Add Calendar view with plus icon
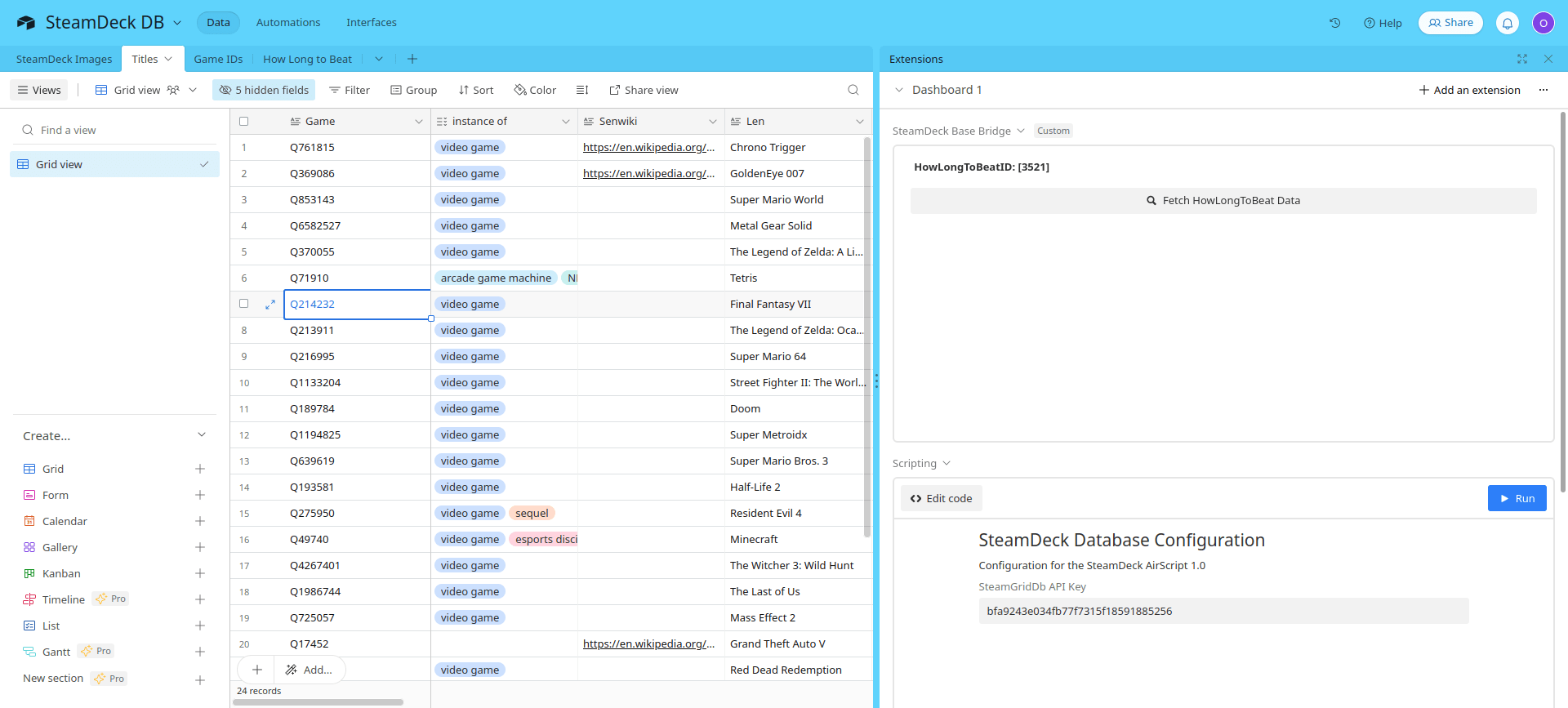1568x708 pixels. pos(200,521)
